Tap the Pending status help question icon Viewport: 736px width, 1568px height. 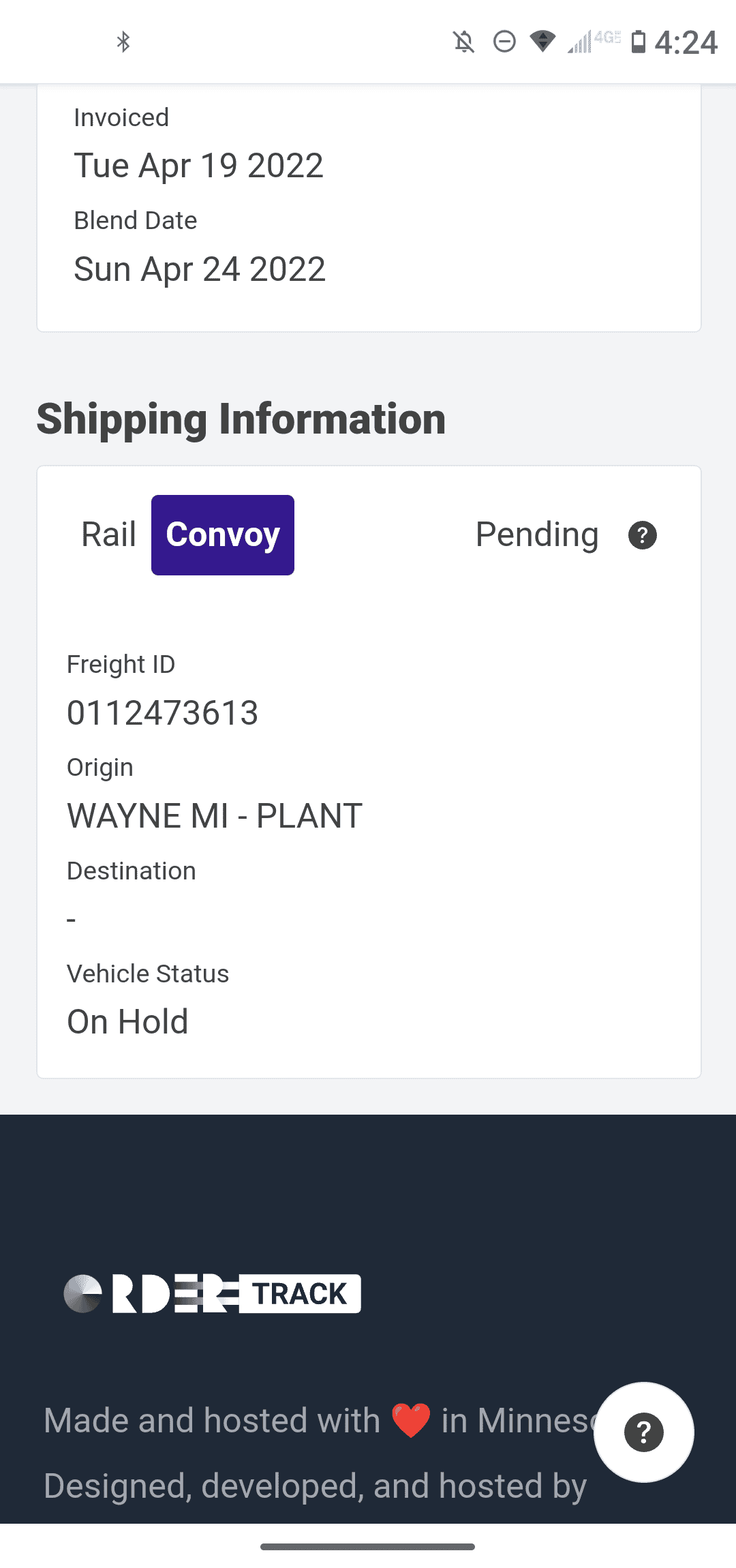click(x=642, y=535)
